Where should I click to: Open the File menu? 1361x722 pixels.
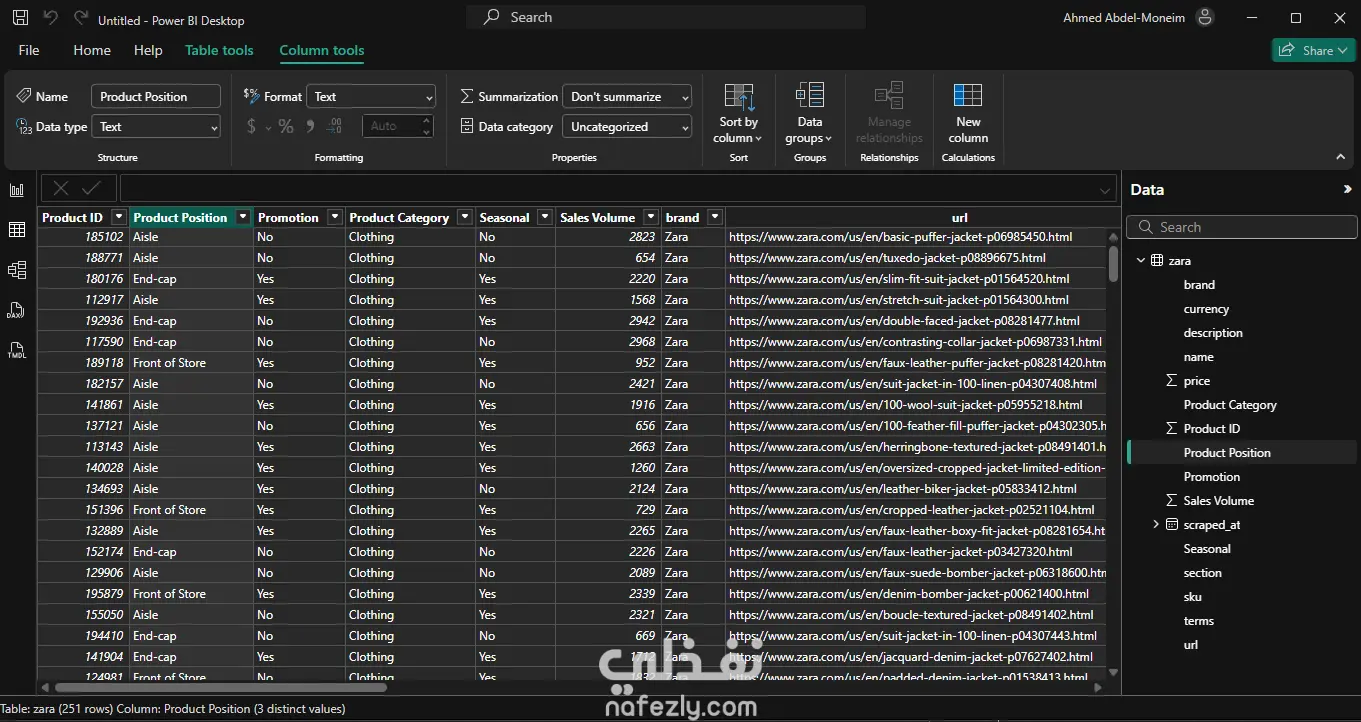(29, 50)
